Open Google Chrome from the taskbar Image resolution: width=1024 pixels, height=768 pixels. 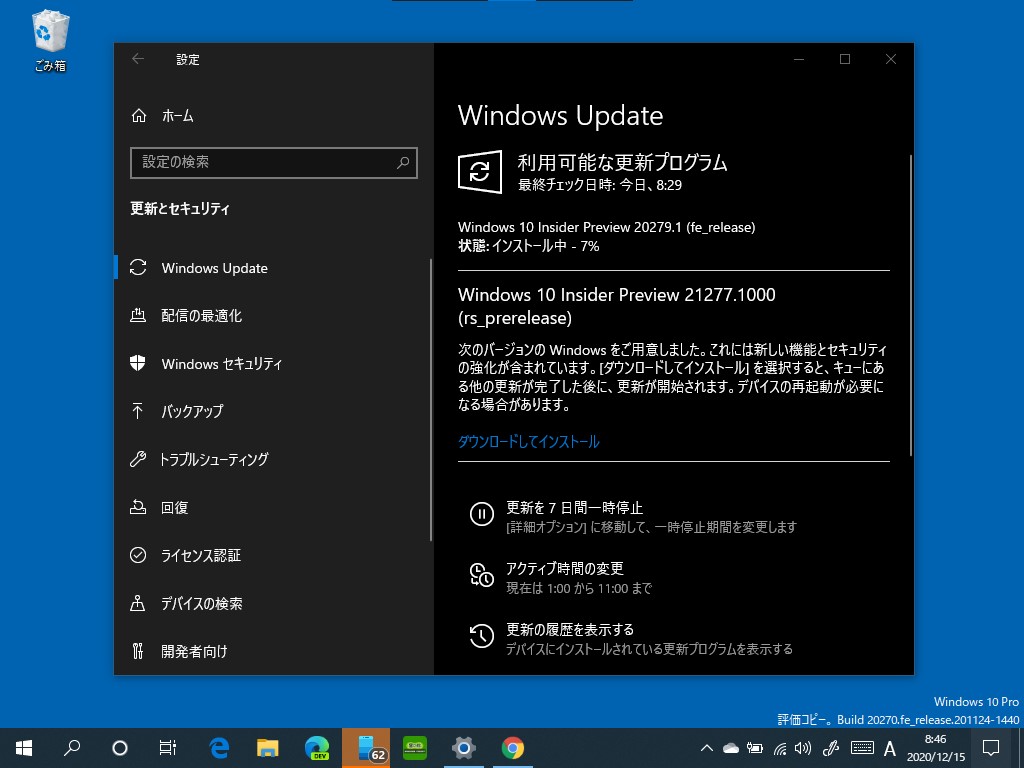(x=512, y=747)
